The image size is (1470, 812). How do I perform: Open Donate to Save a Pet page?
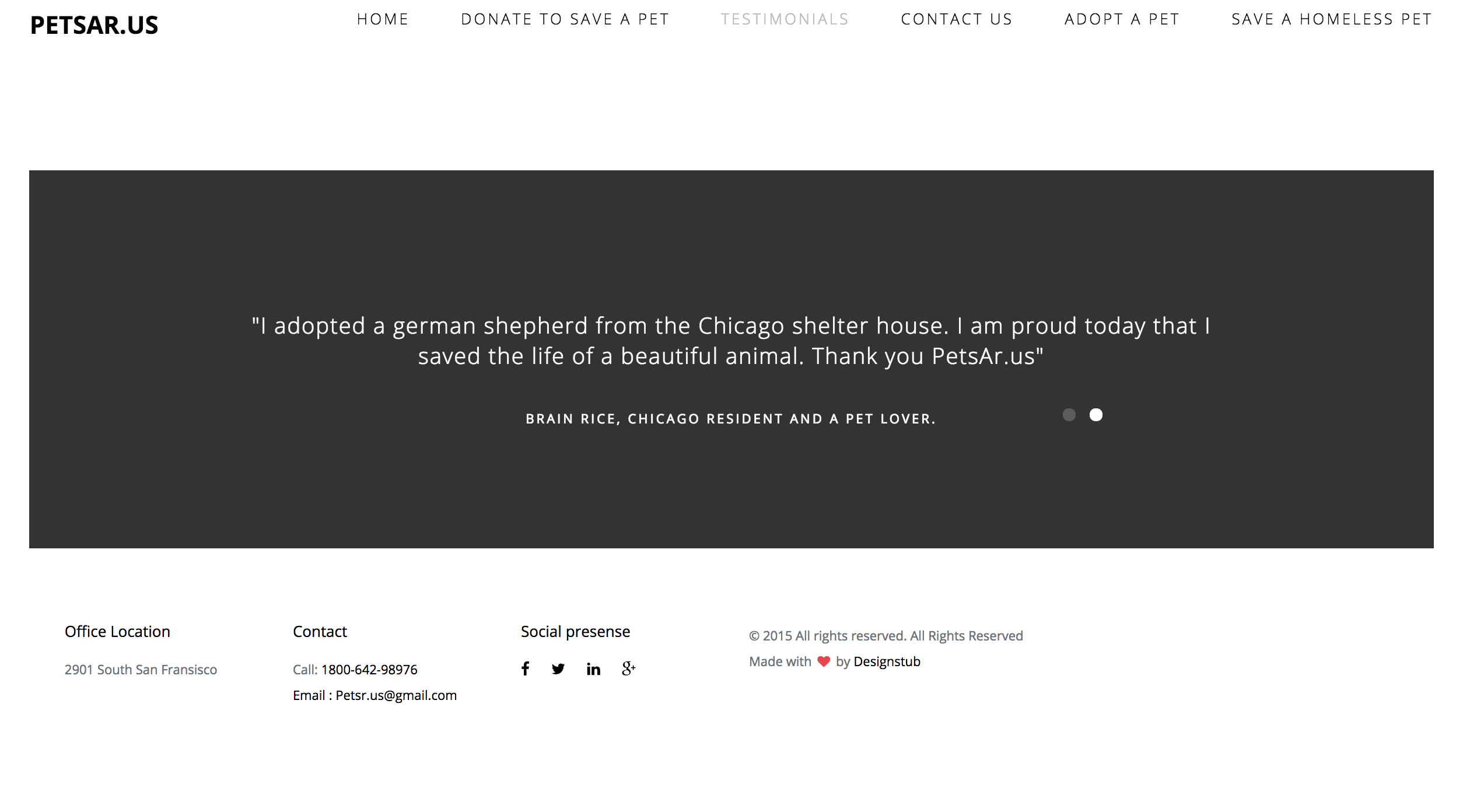tap(565, 19)
